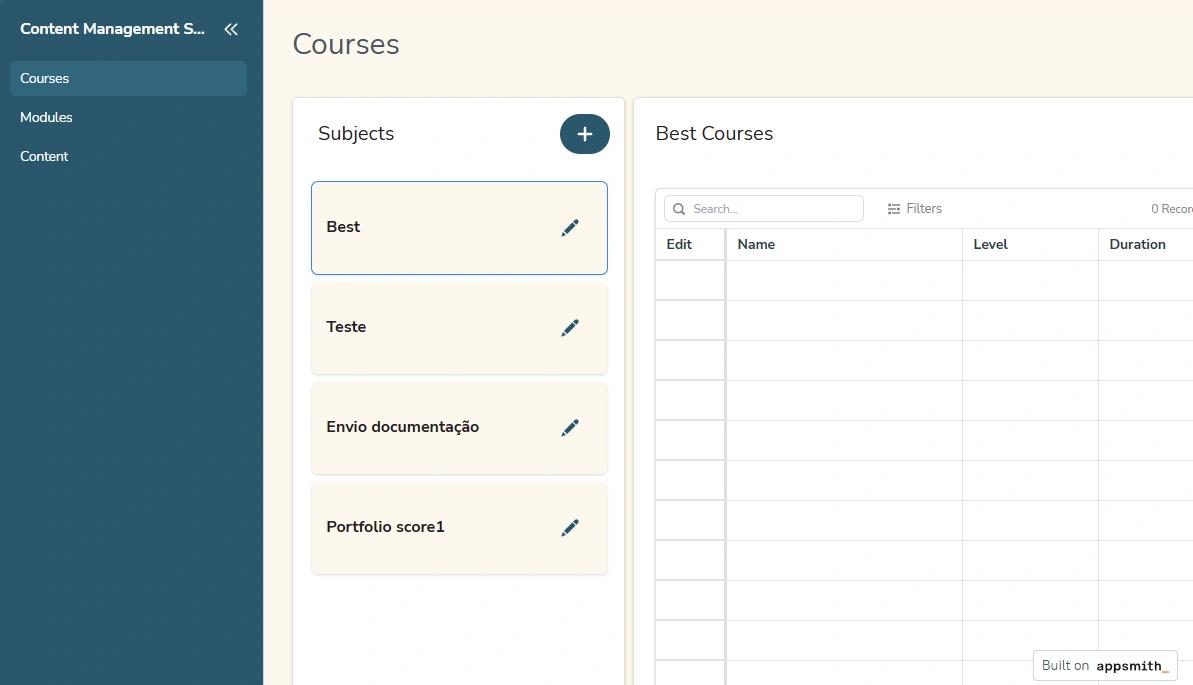Open the Modules page in sidebar

click(128, 117)
